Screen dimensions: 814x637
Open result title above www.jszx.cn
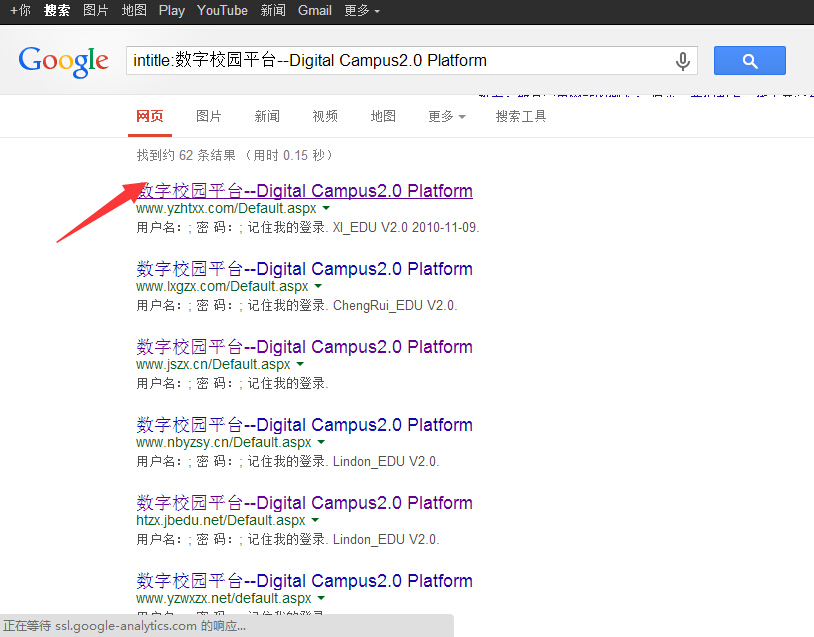(305, 347)
